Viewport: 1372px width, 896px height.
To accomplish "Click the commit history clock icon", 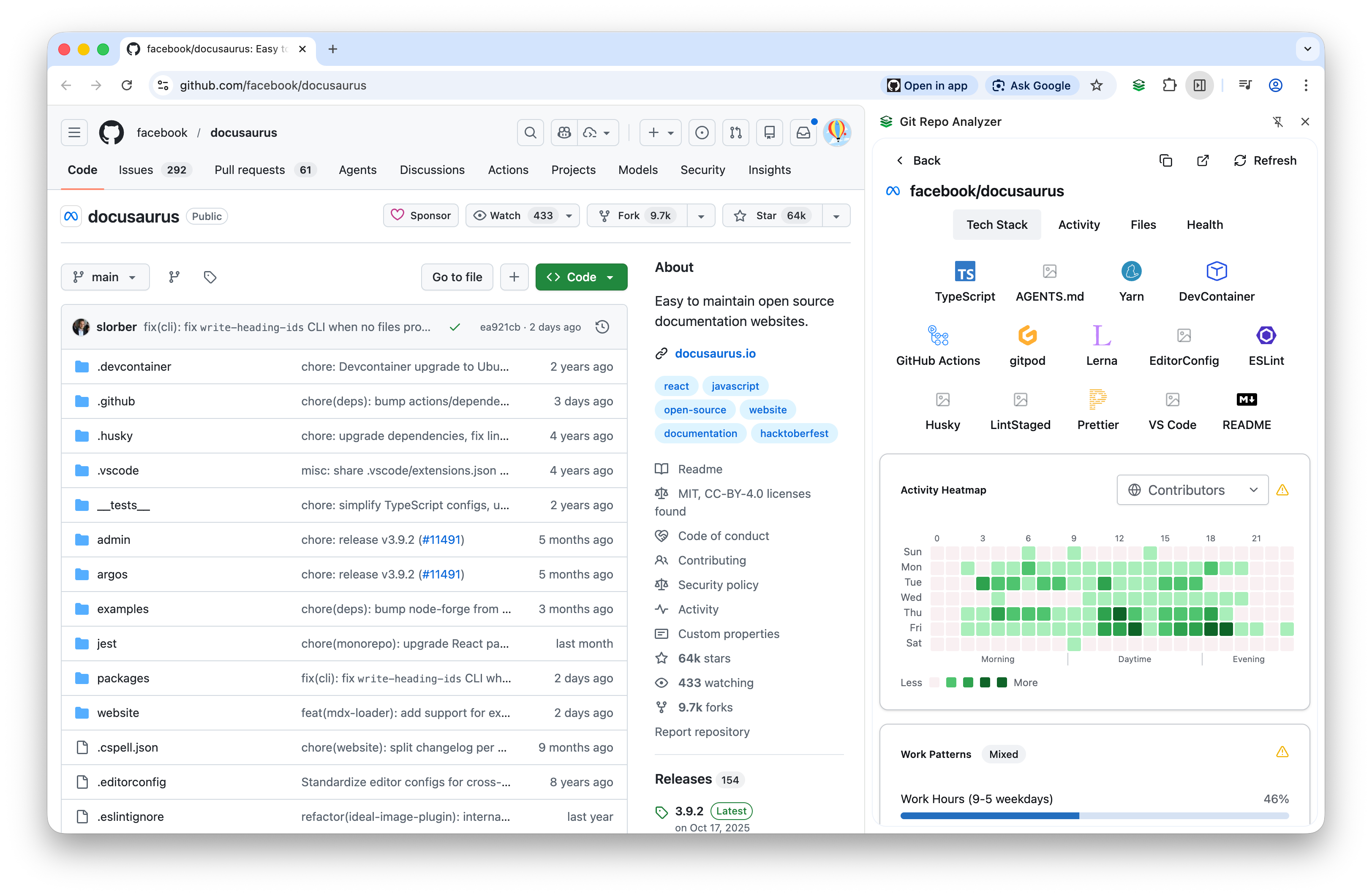I will 602,327.
